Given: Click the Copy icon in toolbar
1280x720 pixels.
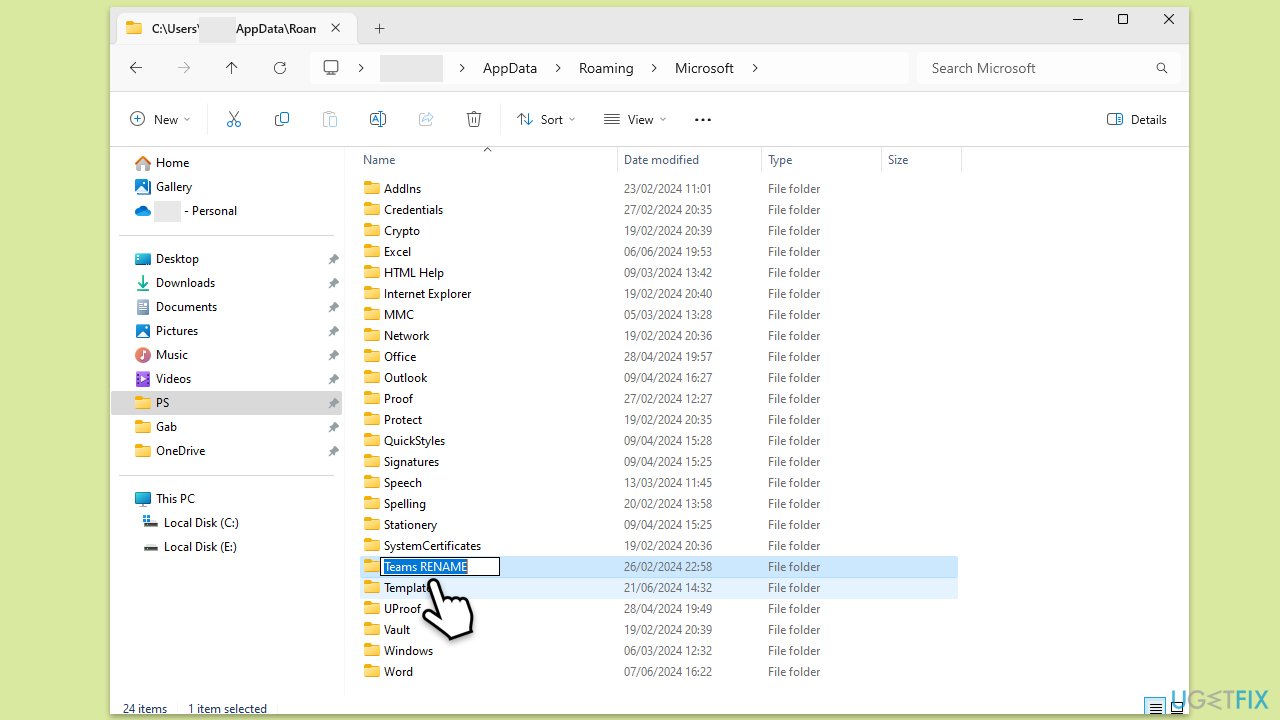Looking at the screenshot, I should tap(282, 119).
